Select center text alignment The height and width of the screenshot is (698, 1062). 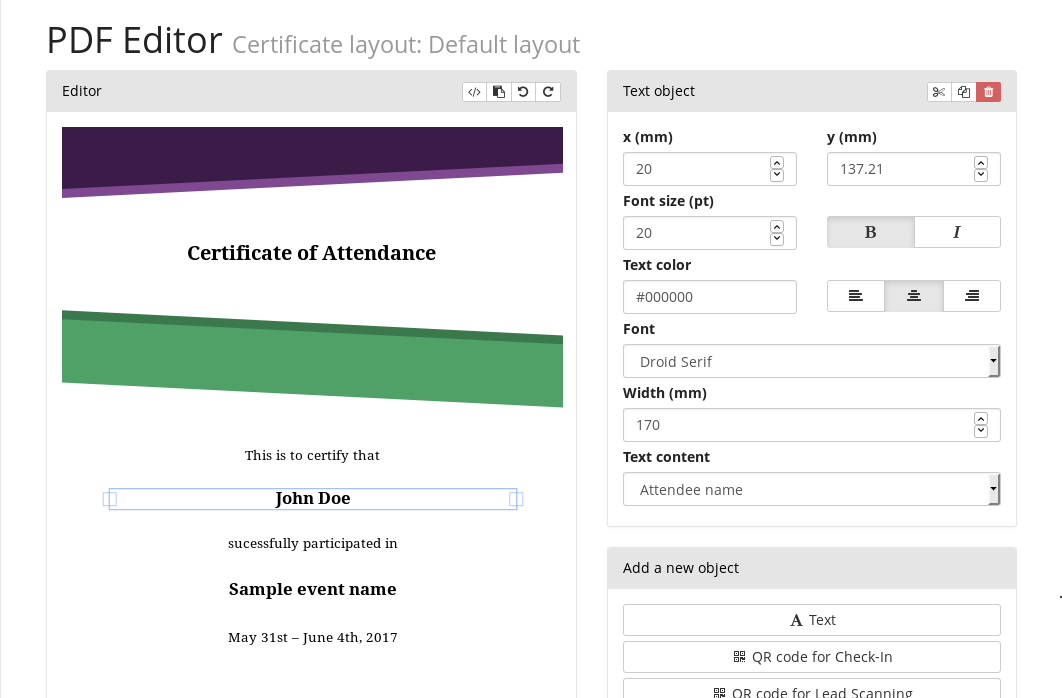(913, 296)
